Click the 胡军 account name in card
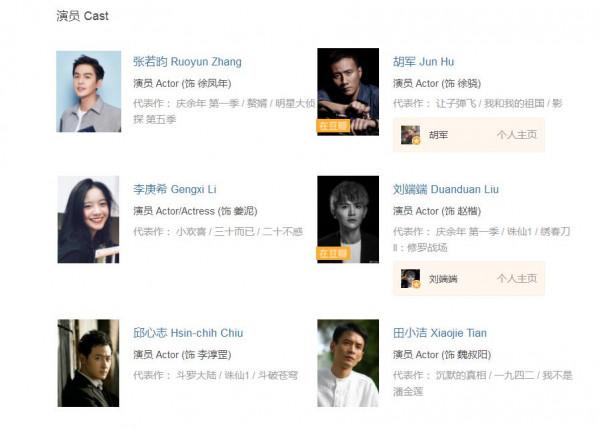This screenshot has height=429, width=600. (439, 135)
